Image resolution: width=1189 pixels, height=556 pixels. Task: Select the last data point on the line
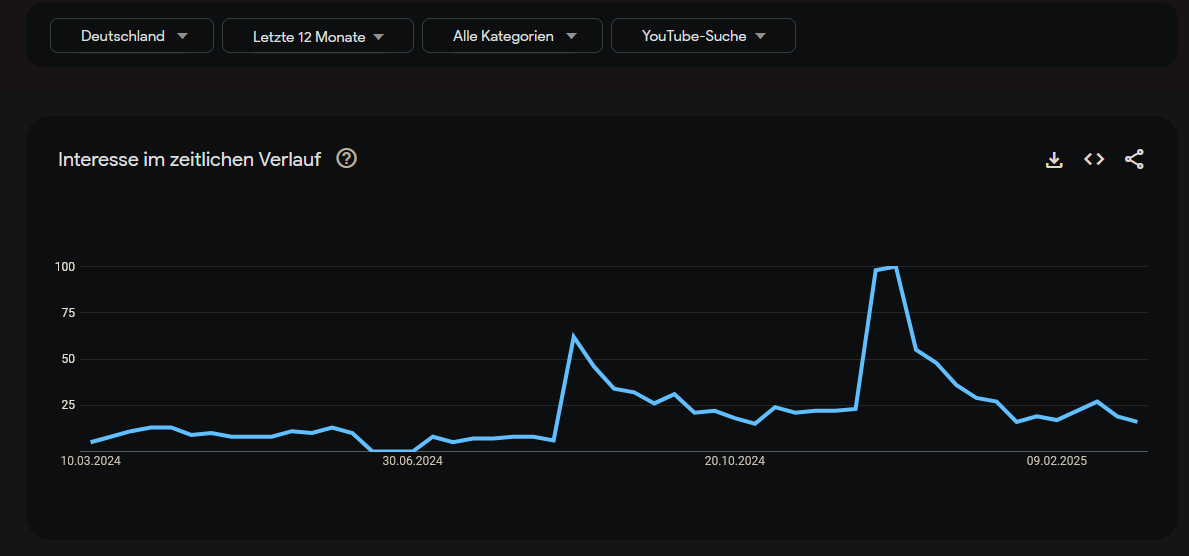(1136, 422)
